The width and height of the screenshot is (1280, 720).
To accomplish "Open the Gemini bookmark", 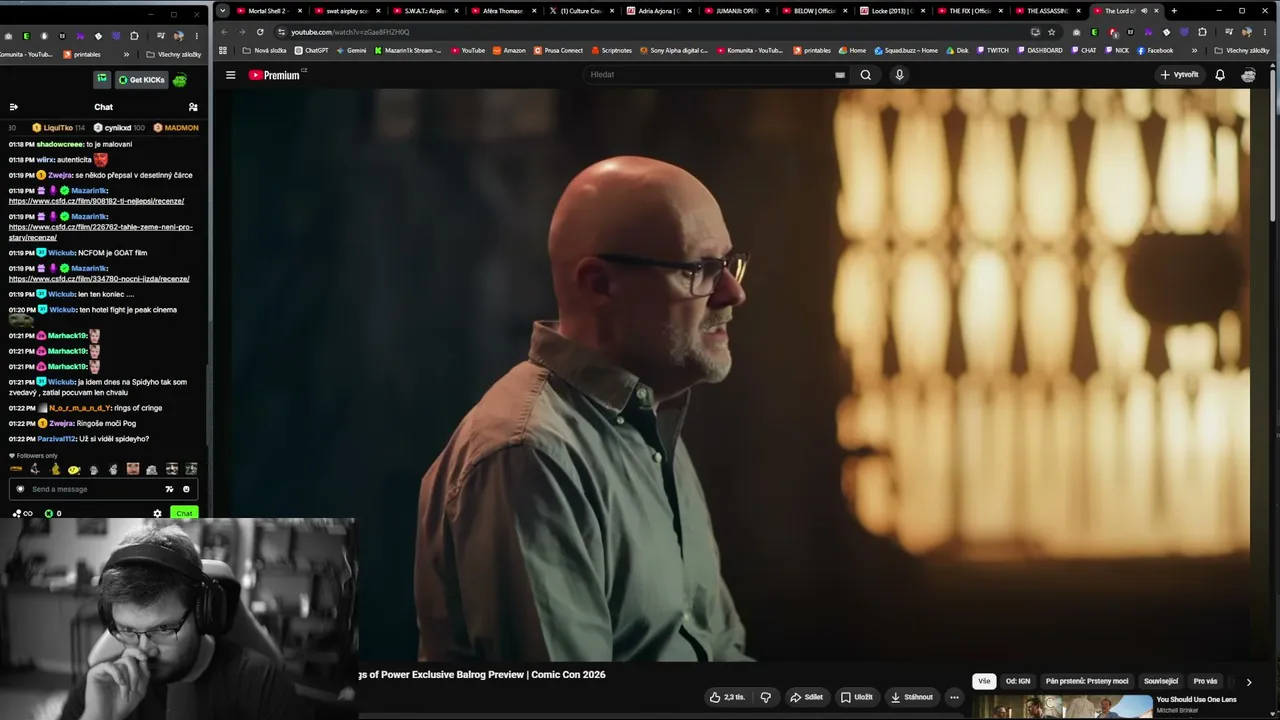I will tap(351, 50).
